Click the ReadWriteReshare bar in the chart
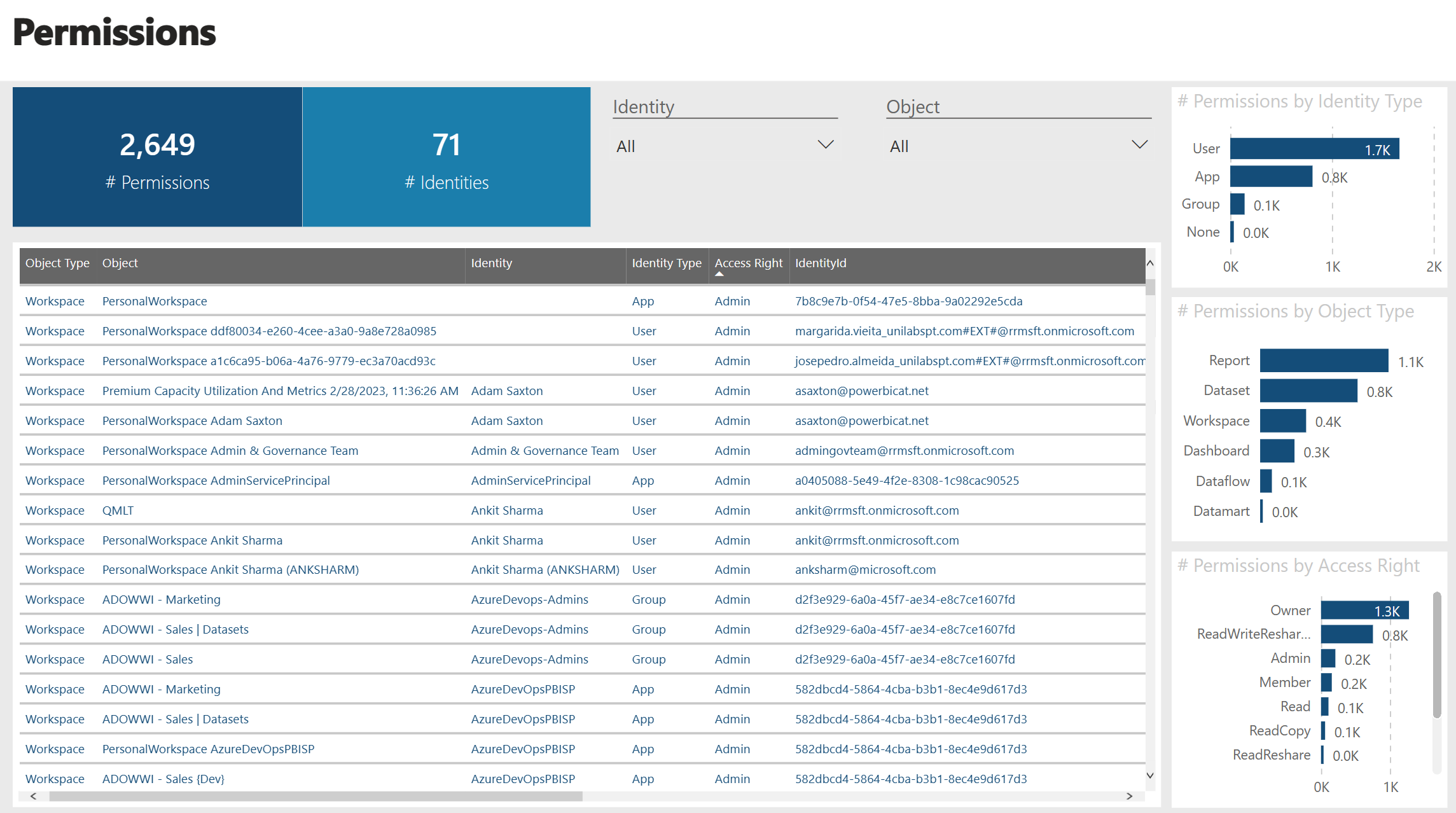This screenshot has height=813, width=1456. coord(1346,634)
